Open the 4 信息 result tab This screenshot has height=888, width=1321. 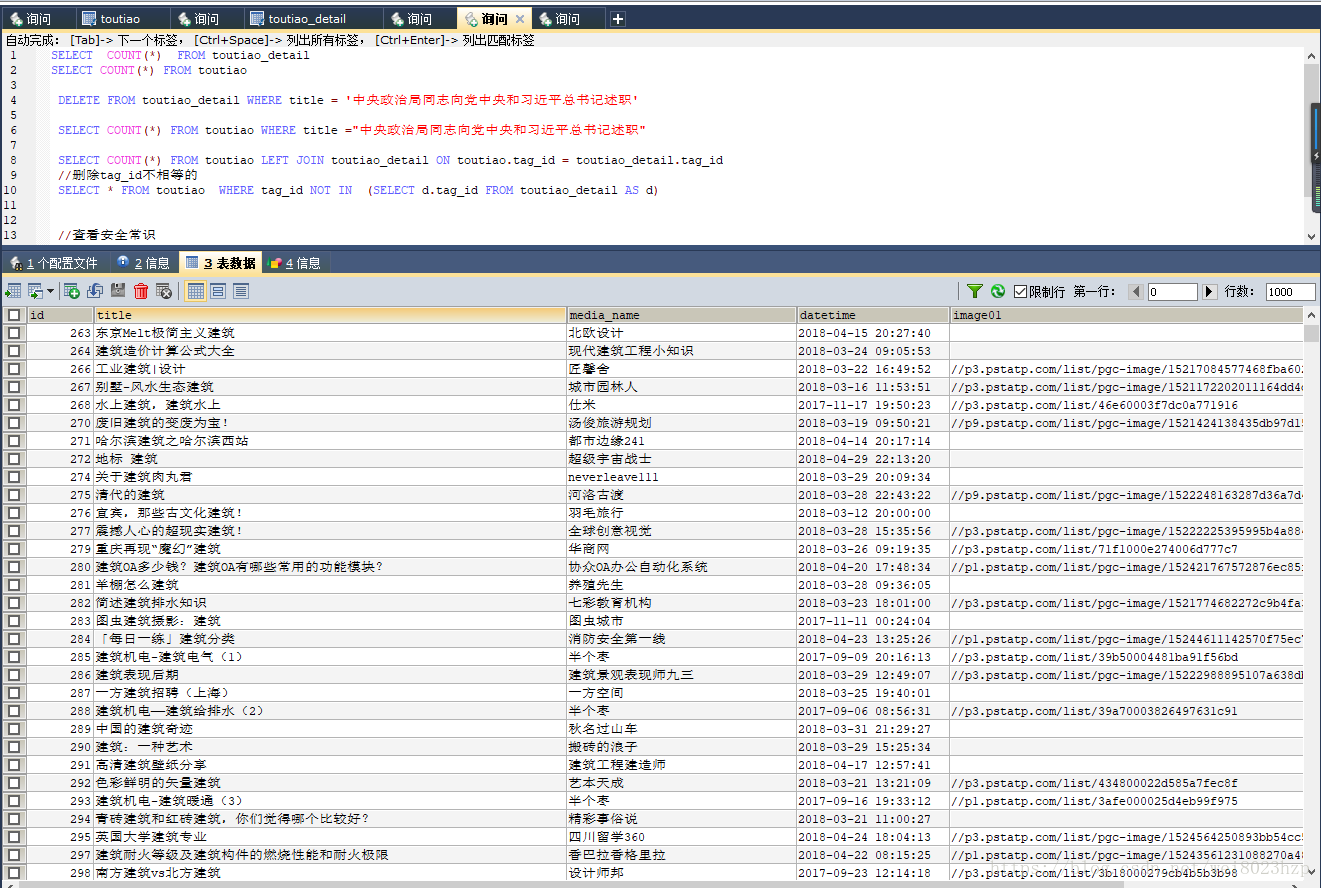[295, 263]
